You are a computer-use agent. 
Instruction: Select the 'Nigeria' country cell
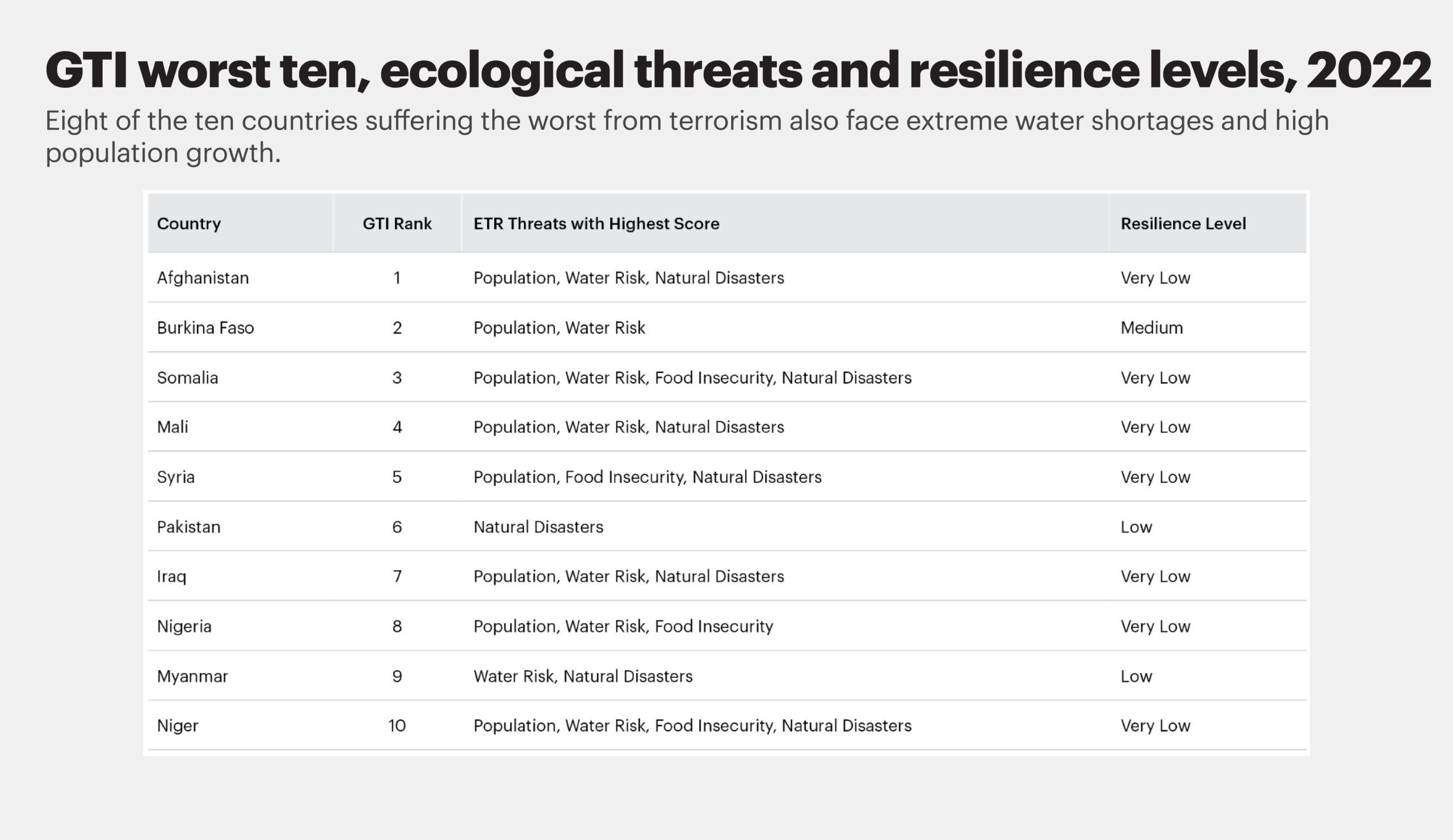pyautogui.click(x=184, y=626)
